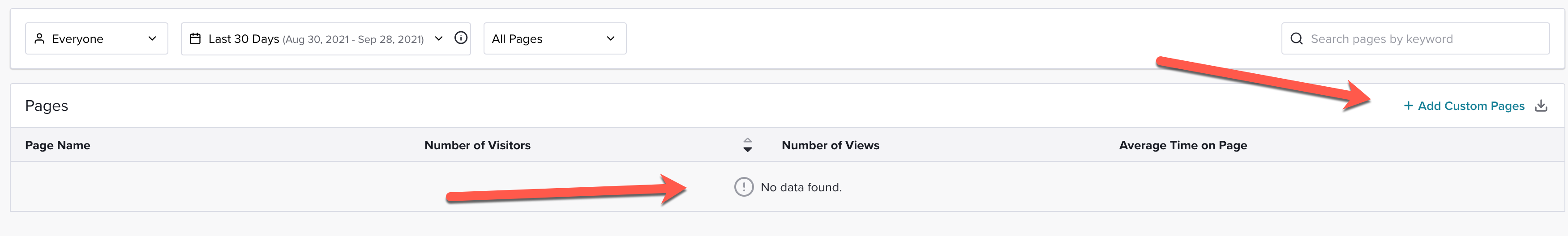Click the Pages section heading
Screen dimensions: 1568x236
(46, 106)
